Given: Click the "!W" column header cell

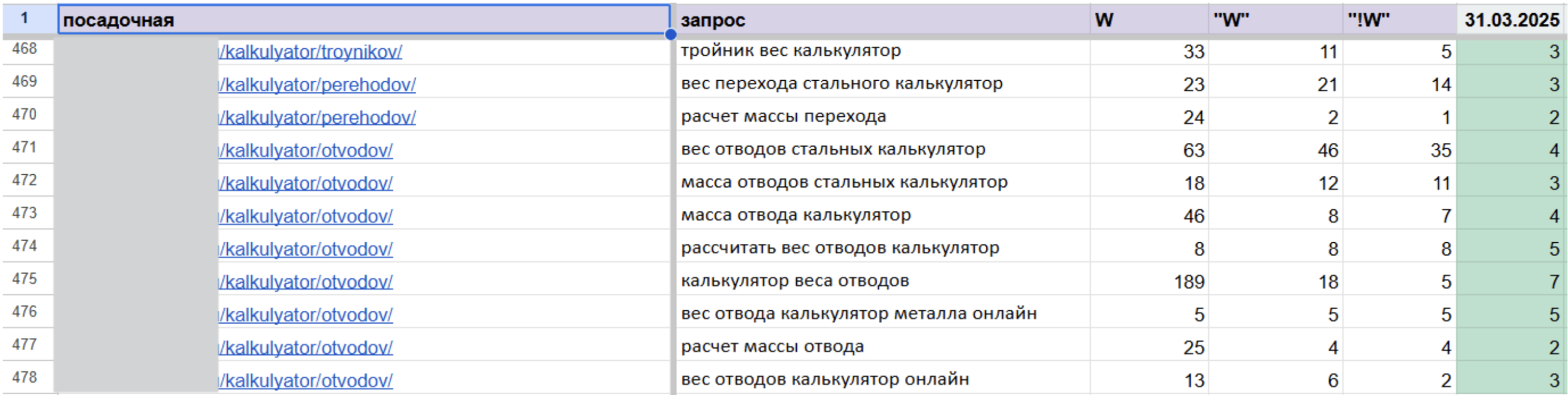Looking at the screenshot, I should [x=1398, y=20].
